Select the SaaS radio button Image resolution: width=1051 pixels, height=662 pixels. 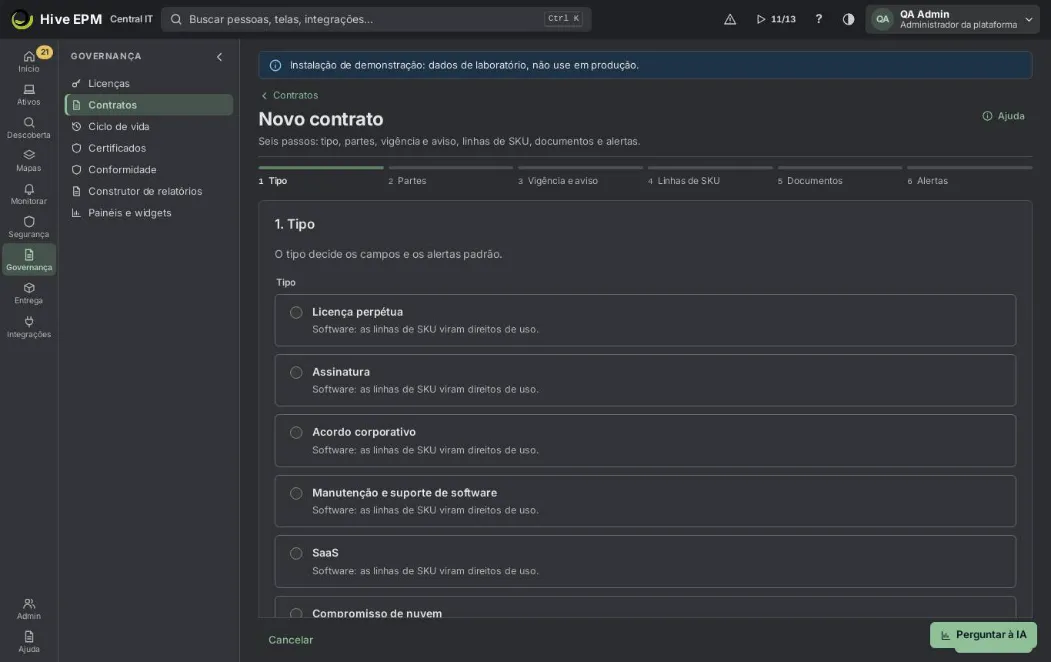[x=296, y=553]
